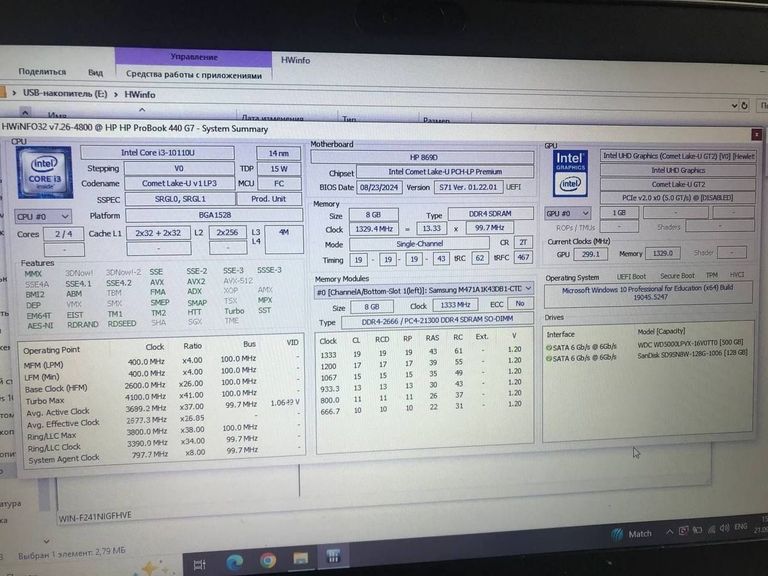Collapse the Explorer navigation pane chevron

(x=25, y=112)
